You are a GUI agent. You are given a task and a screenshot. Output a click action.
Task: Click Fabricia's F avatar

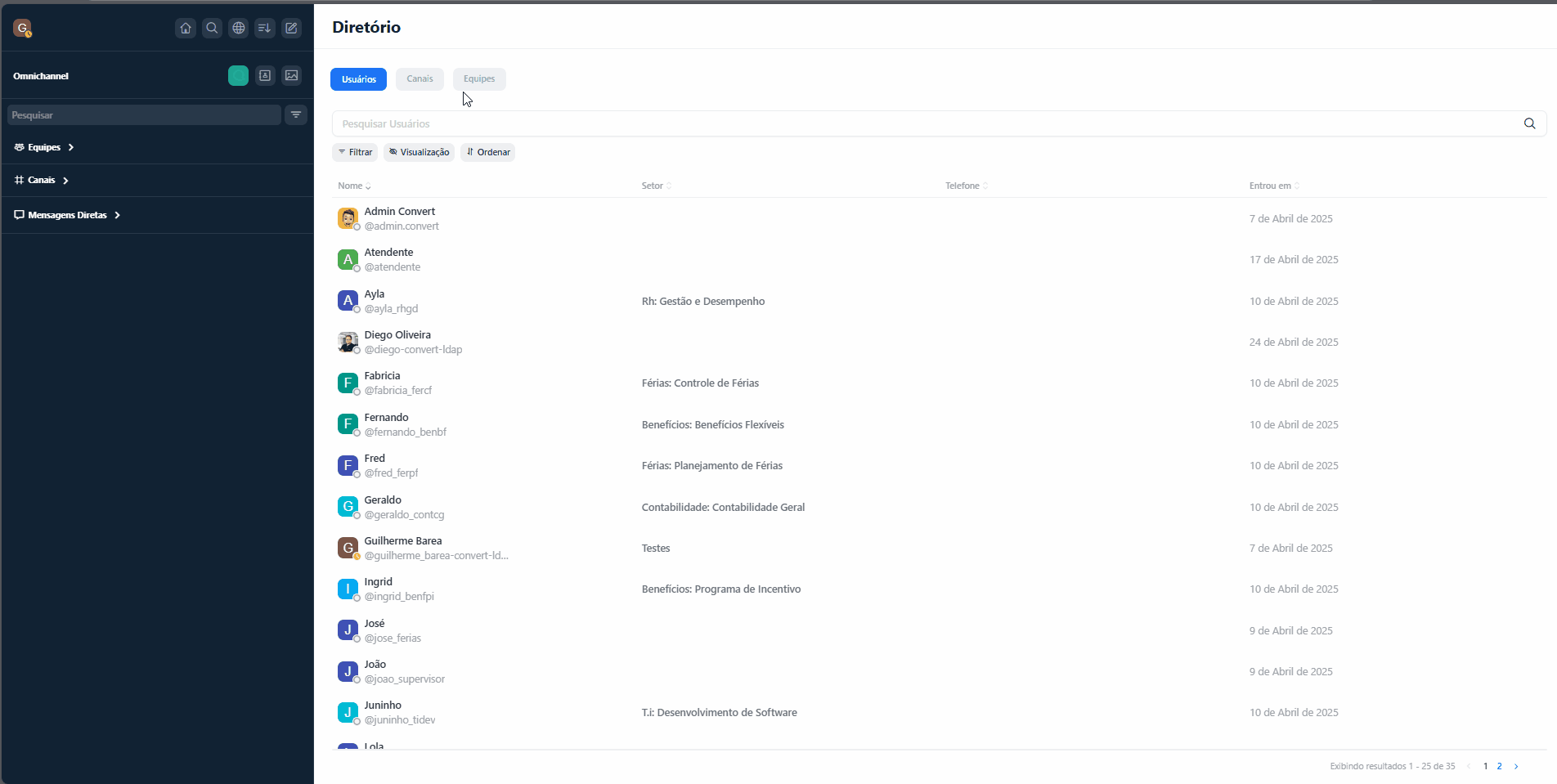pos(348,383)
